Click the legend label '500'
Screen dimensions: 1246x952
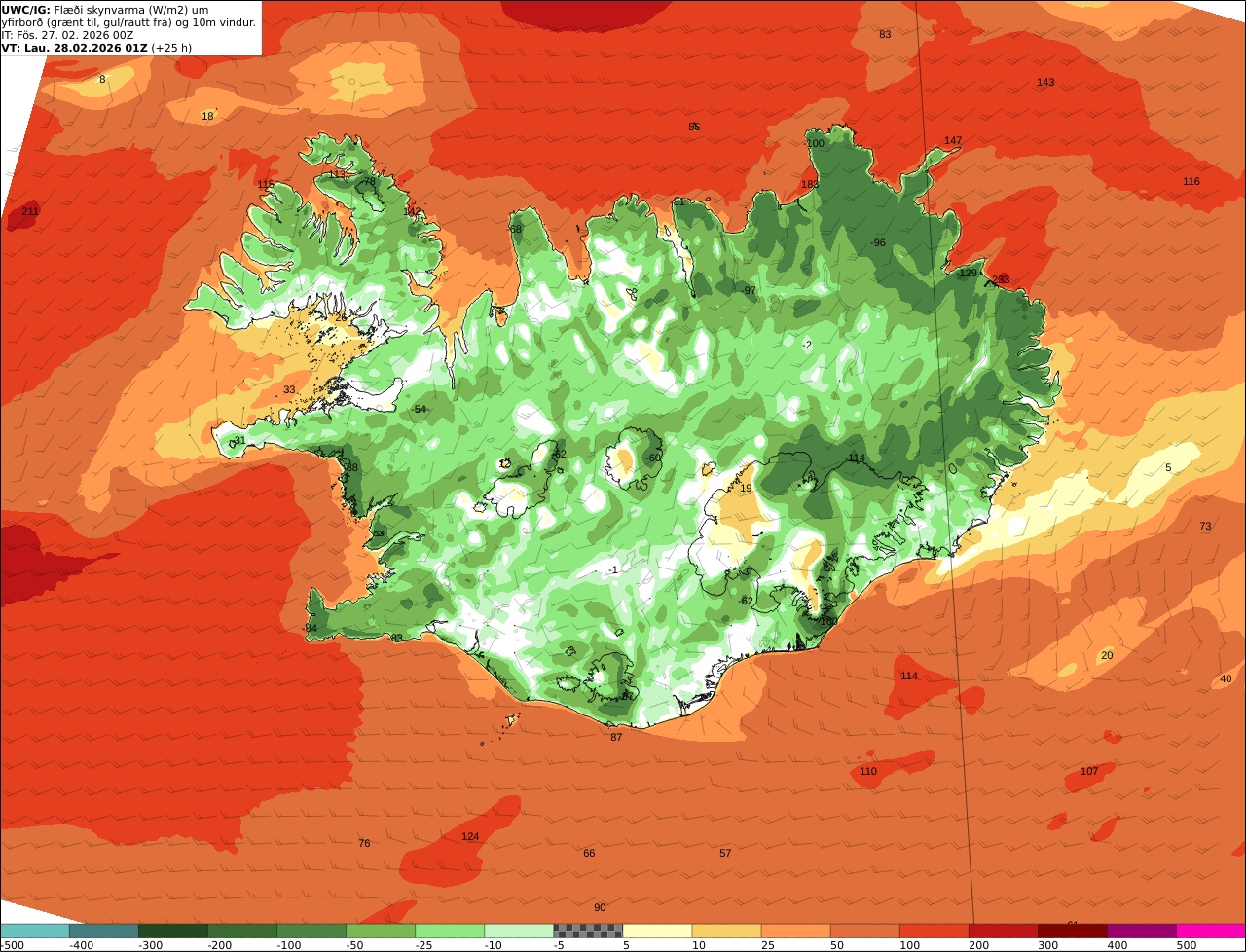coord(1187,944)
